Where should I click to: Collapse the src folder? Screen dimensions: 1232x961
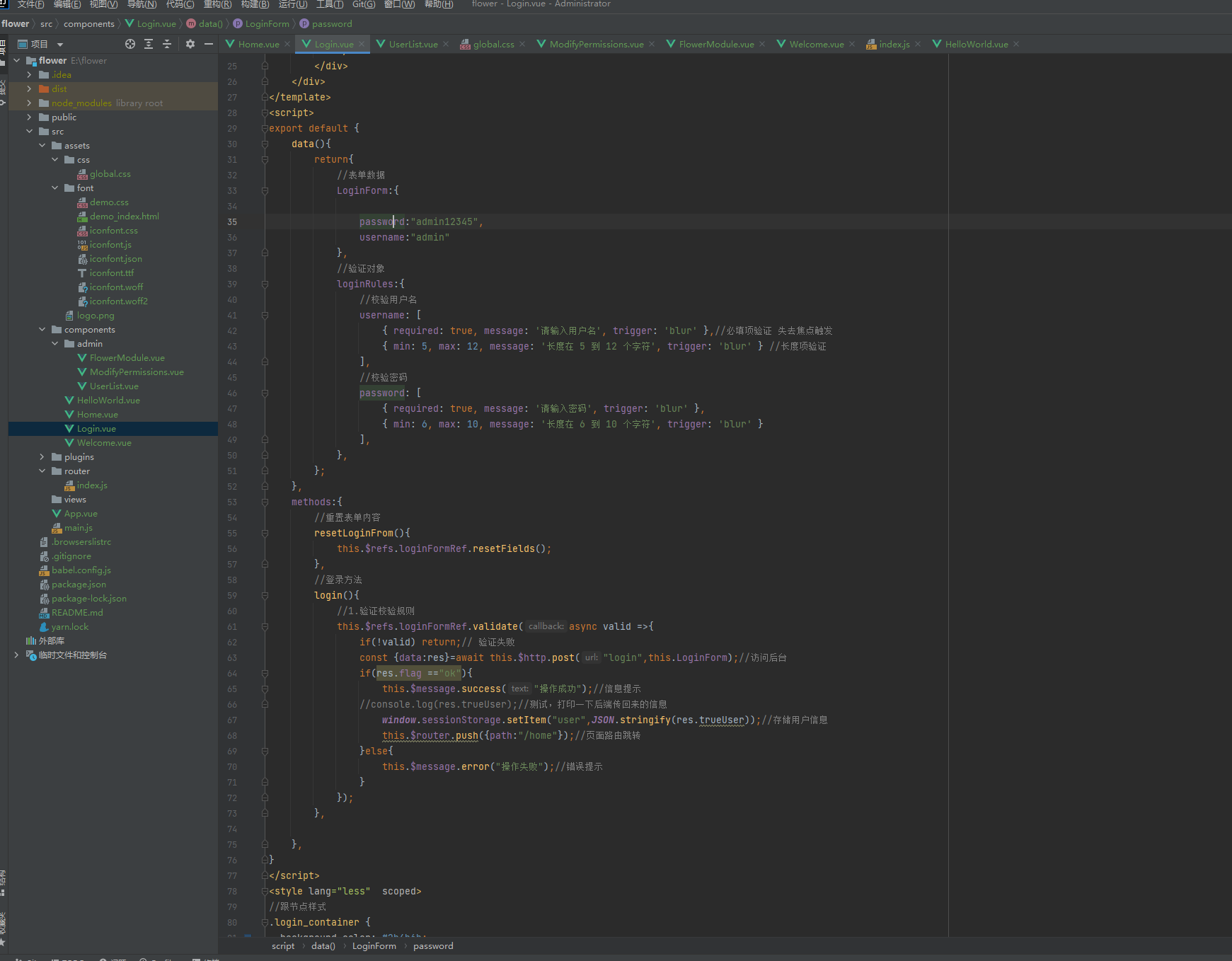click(29, 131)
